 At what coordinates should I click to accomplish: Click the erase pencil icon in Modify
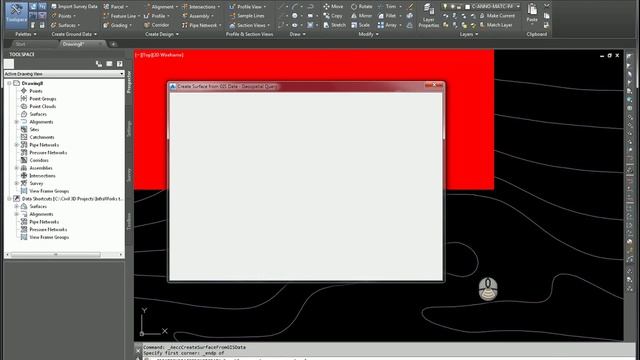[x=411, y=7]
